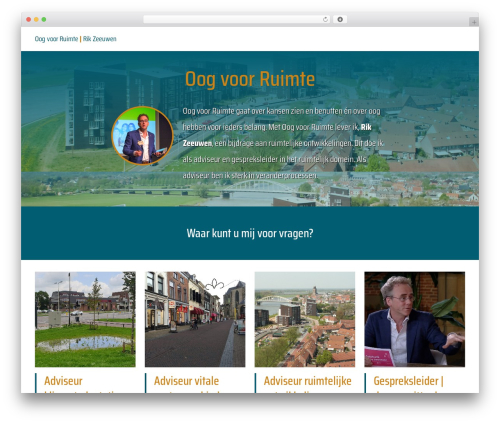Click the 'Adviseur' title under pond image
Screen dimensions: 500x423
63,381
